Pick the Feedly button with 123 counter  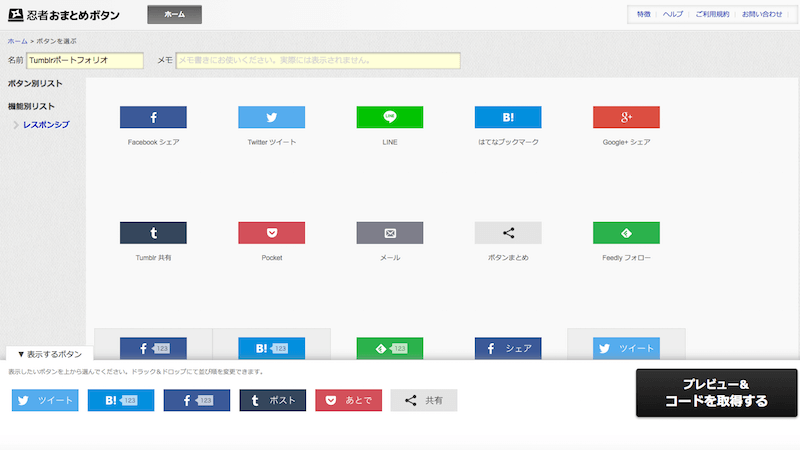(x=390, y=348)
